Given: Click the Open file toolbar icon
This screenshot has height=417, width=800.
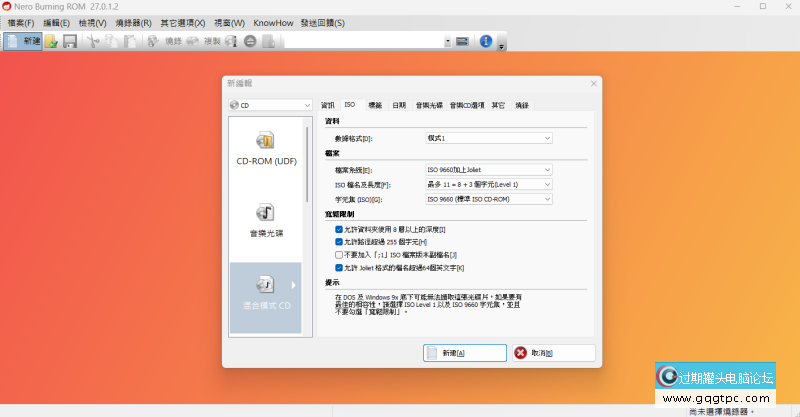Looking at the screenshot, I should pos(51,41).
